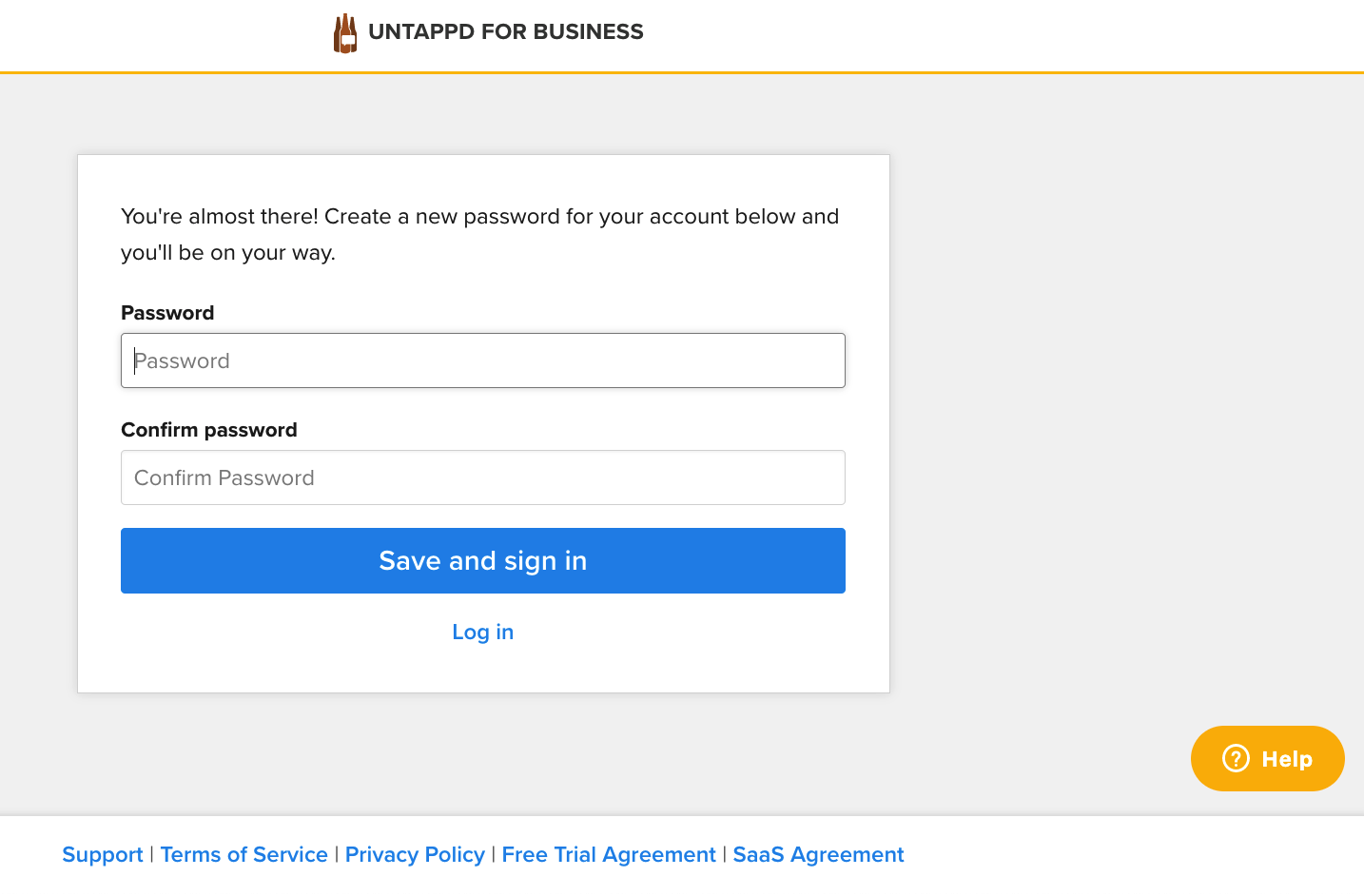The height and width of the screenshot is (896, 1364).
Task: Open the Privacy Policy link
Action: 415,855
